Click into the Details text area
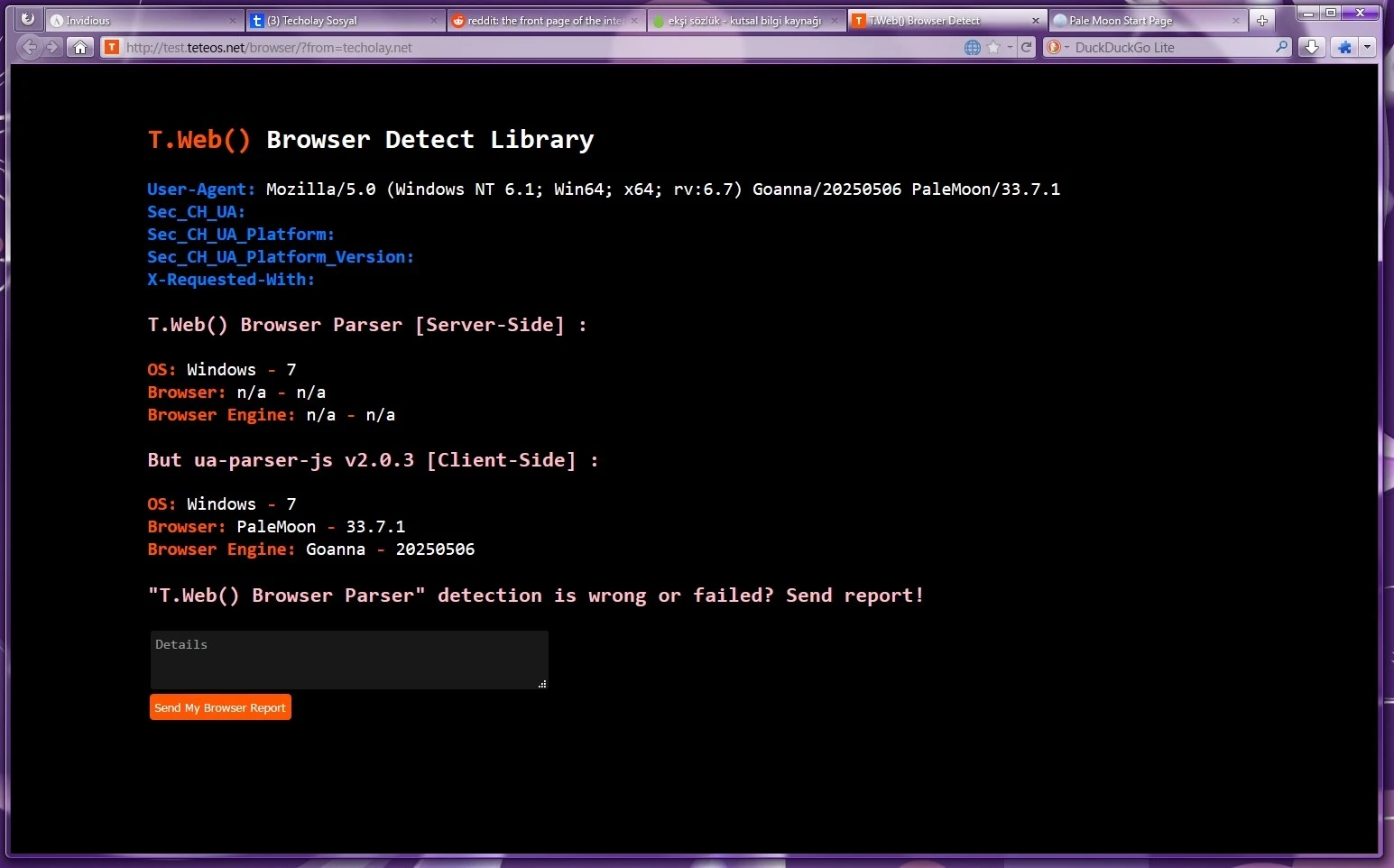 (349, 660)
